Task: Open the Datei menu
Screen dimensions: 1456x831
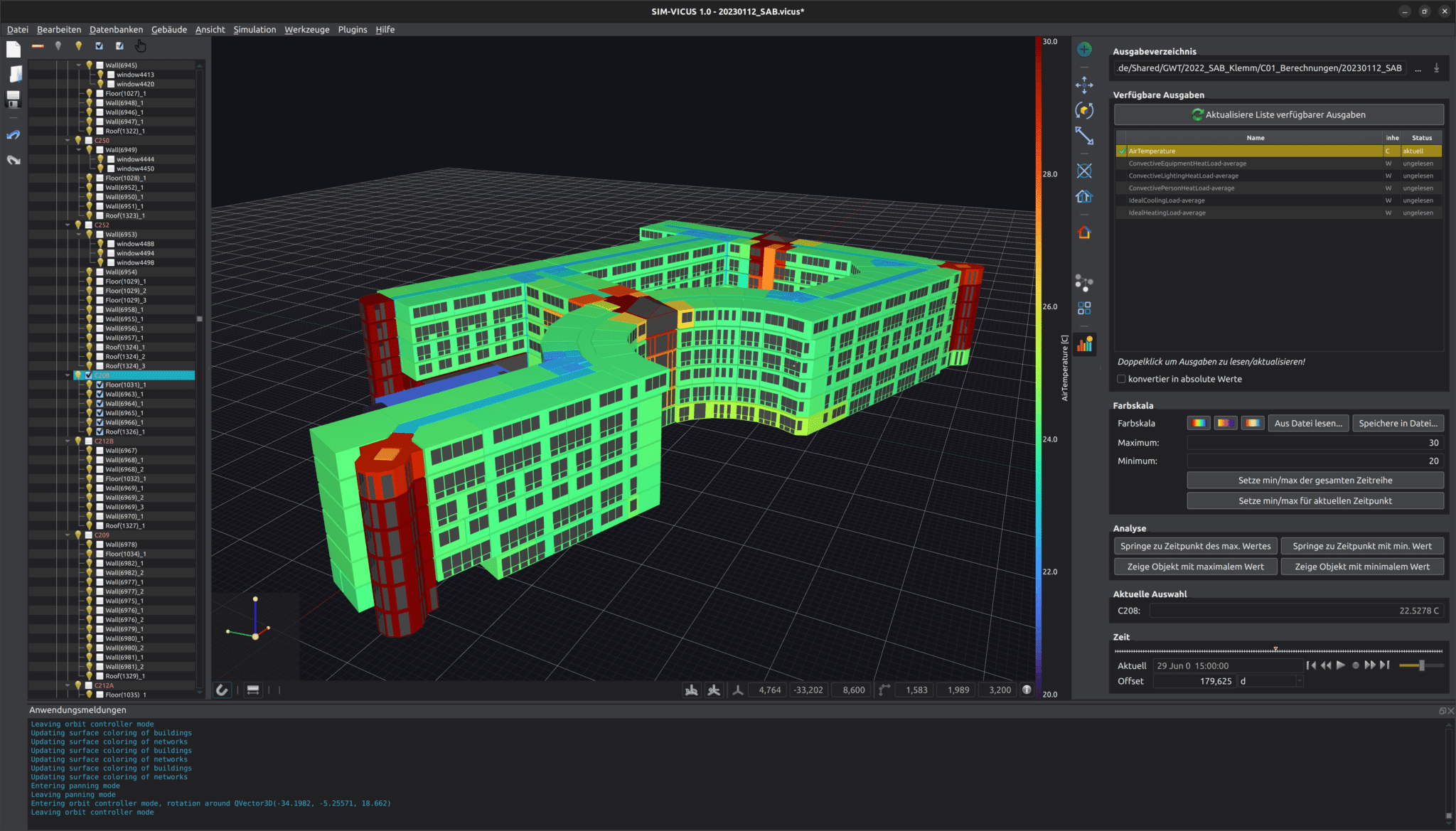Action: point(18,29)
